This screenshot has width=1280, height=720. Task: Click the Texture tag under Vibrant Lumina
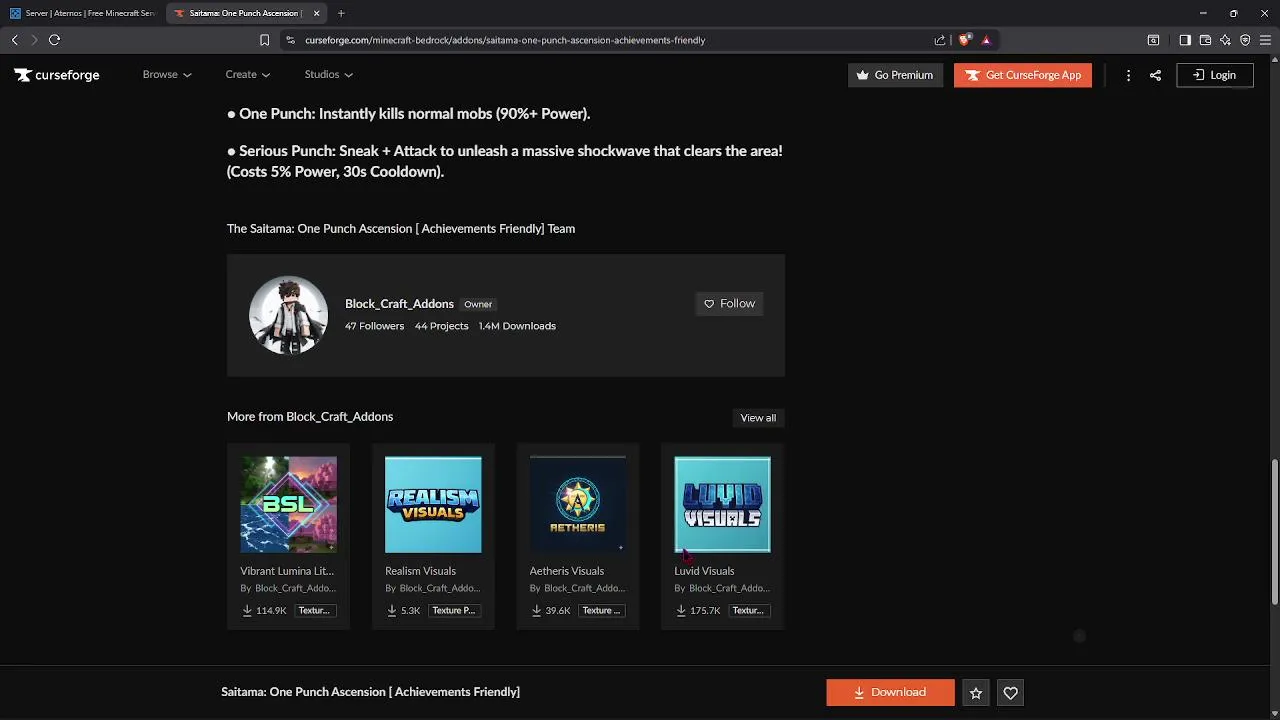click(313, 610)
